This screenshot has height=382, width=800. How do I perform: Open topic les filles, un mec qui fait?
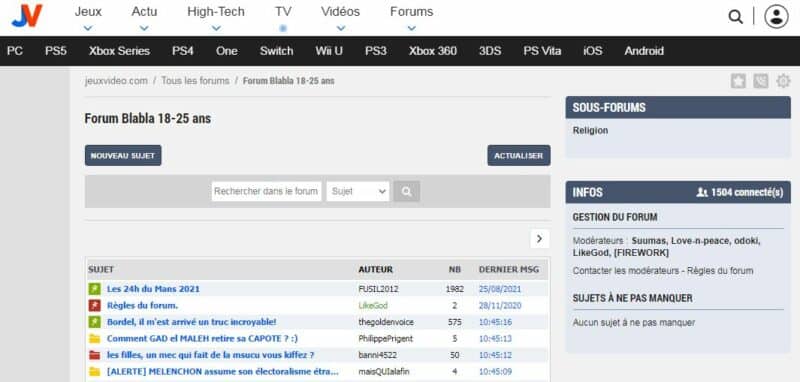[211, 355]
